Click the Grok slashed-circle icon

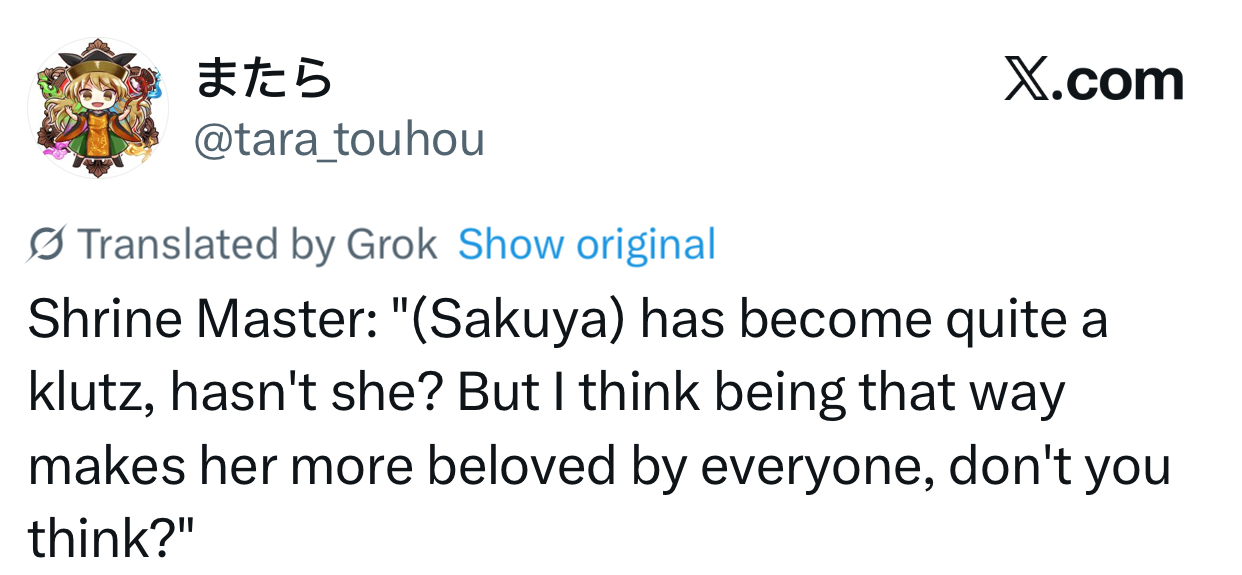pyautogui.click(x=47, y=244)
